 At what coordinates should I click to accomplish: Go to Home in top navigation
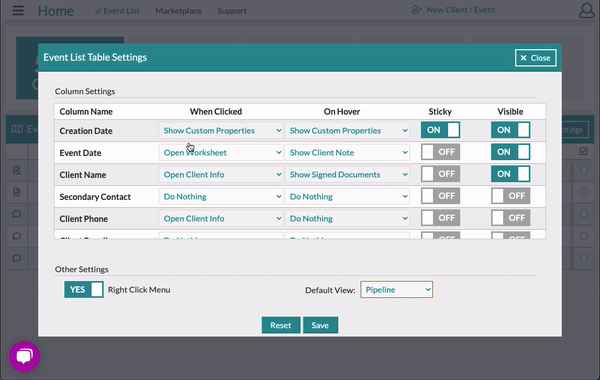coord(55,11)
